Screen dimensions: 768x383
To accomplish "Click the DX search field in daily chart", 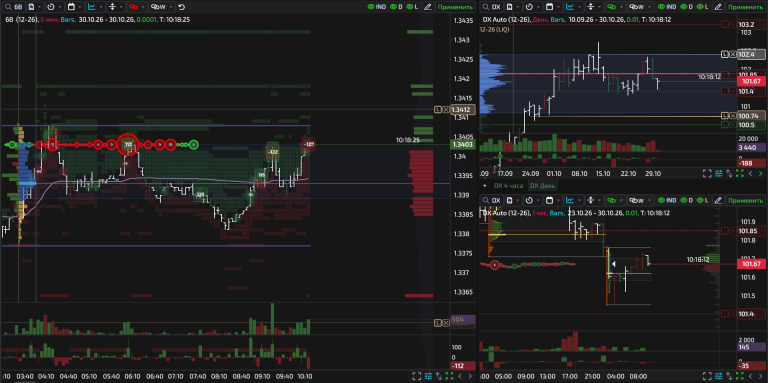I will click(x=492, y=7).
